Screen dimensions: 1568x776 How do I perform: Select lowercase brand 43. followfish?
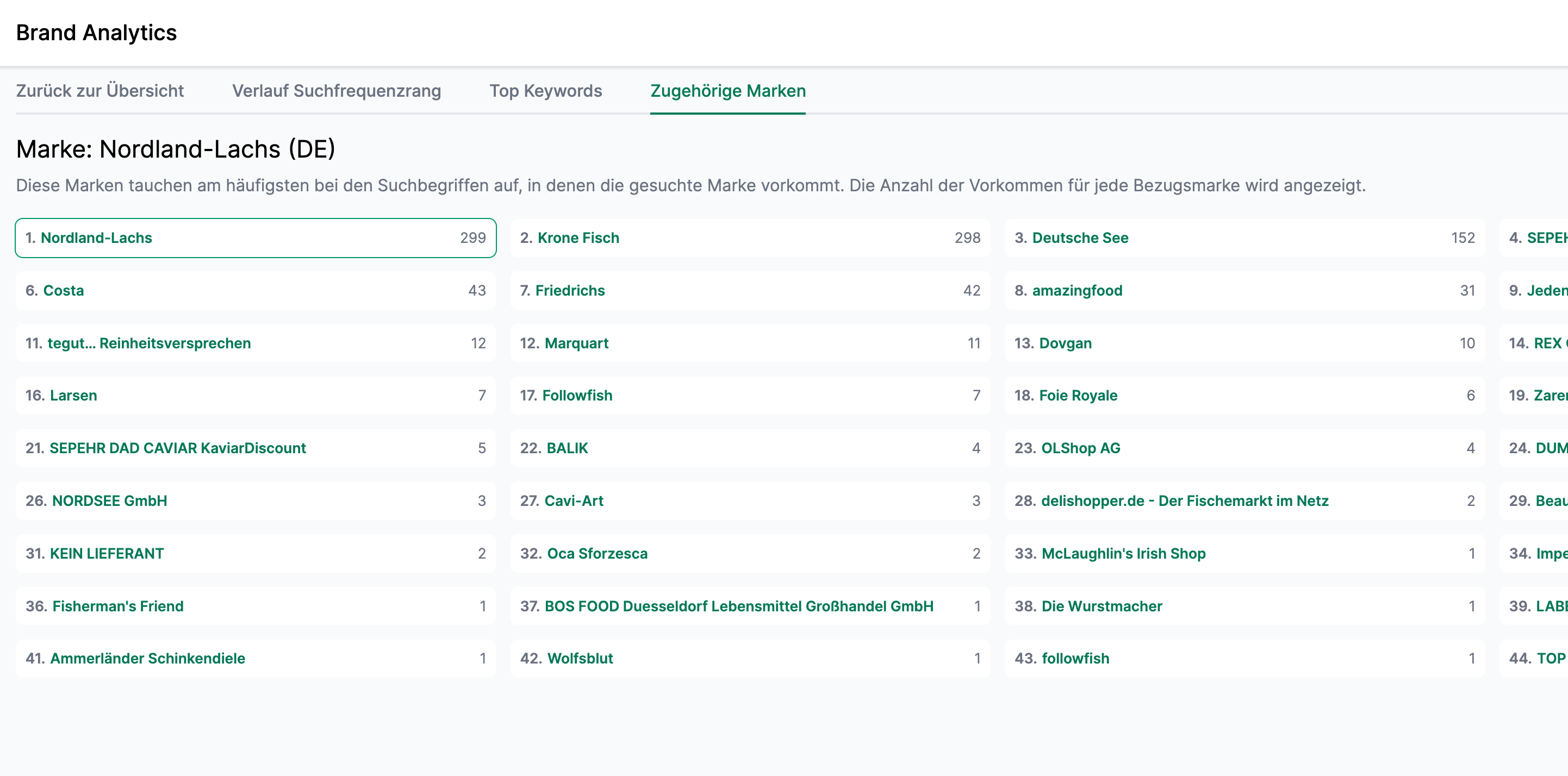point(1244,659)
